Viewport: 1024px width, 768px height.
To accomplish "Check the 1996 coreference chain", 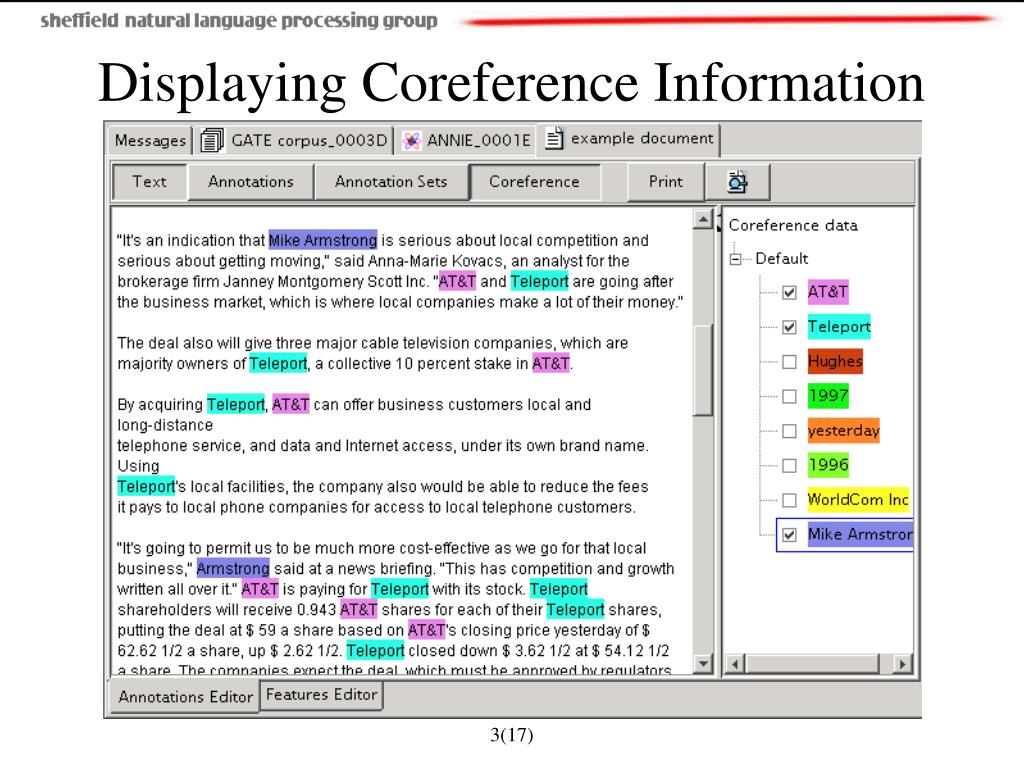I will point(790,466).
